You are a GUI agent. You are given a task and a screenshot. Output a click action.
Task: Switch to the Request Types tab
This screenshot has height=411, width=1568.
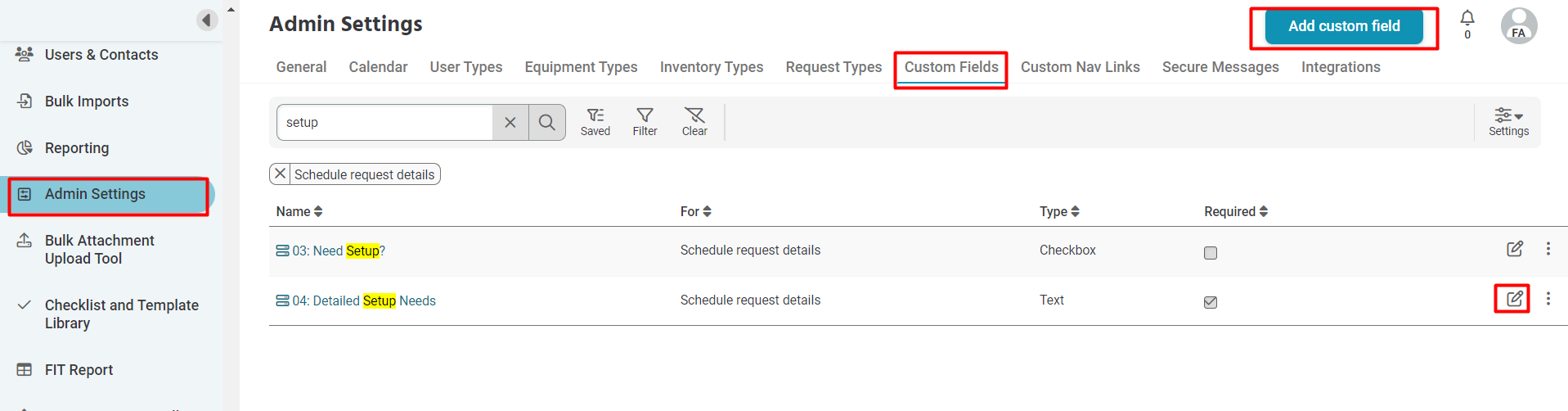833,67
